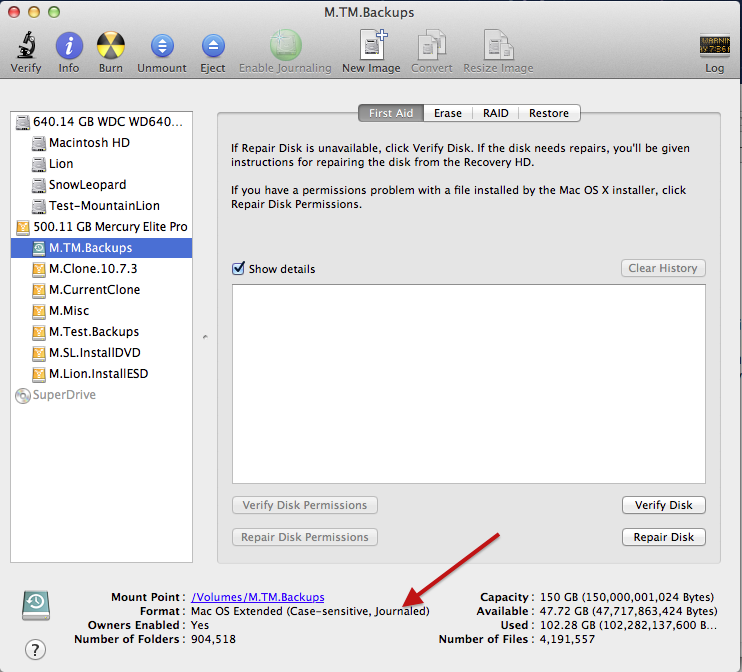742x672 pixels.
Task: Switch to the Erase tab
Action: pos(448,113)
